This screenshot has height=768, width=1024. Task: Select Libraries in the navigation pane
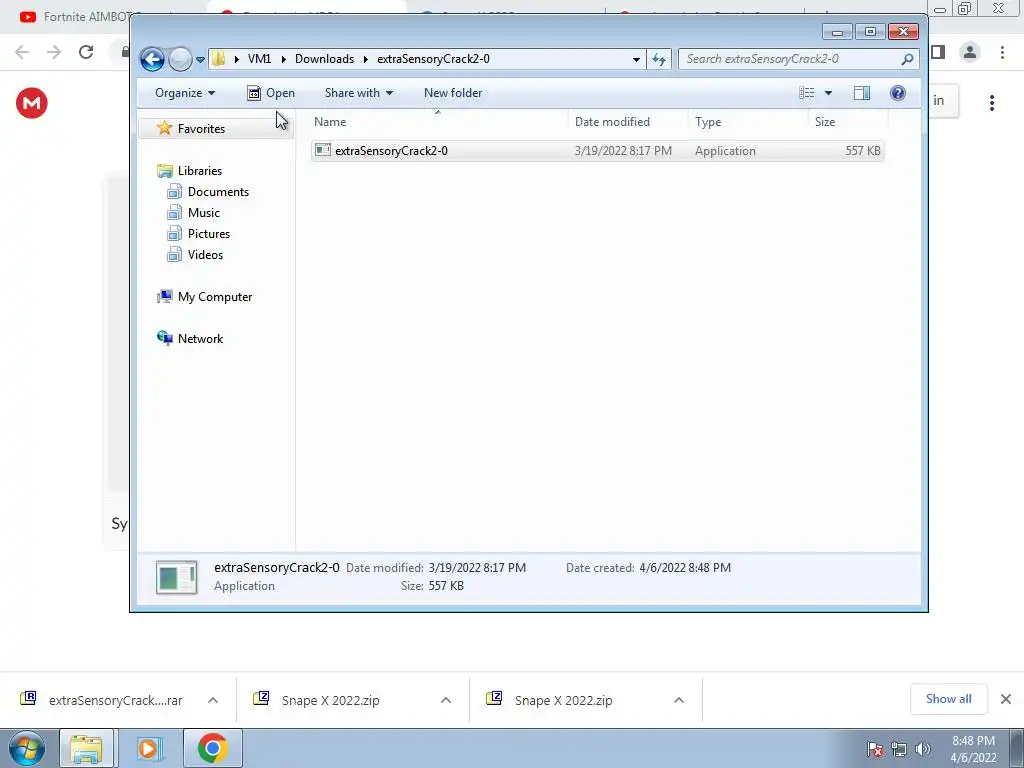point(191,170)
